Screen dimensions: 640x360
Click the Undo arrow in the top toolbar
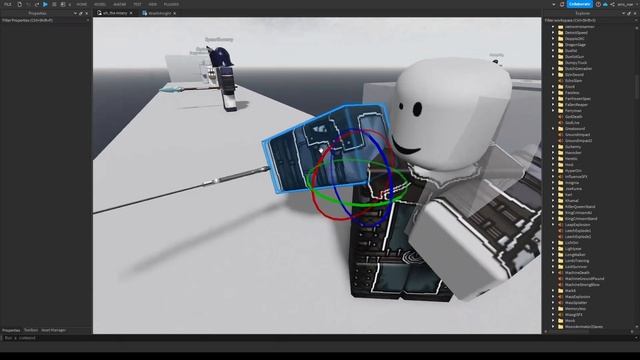point(28,4)
